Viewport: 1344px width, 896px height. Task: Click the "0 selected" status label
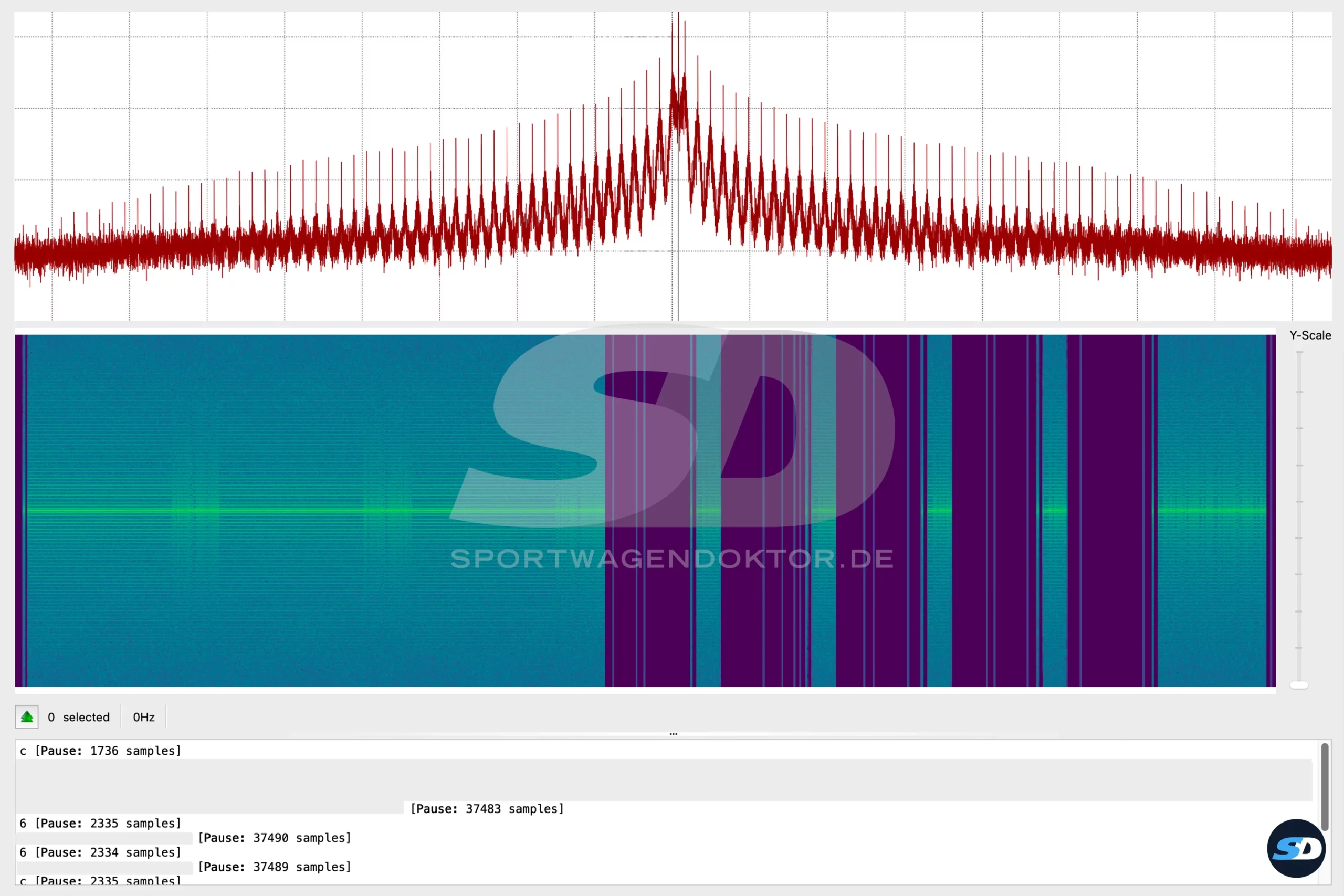[x=79, y=717]
